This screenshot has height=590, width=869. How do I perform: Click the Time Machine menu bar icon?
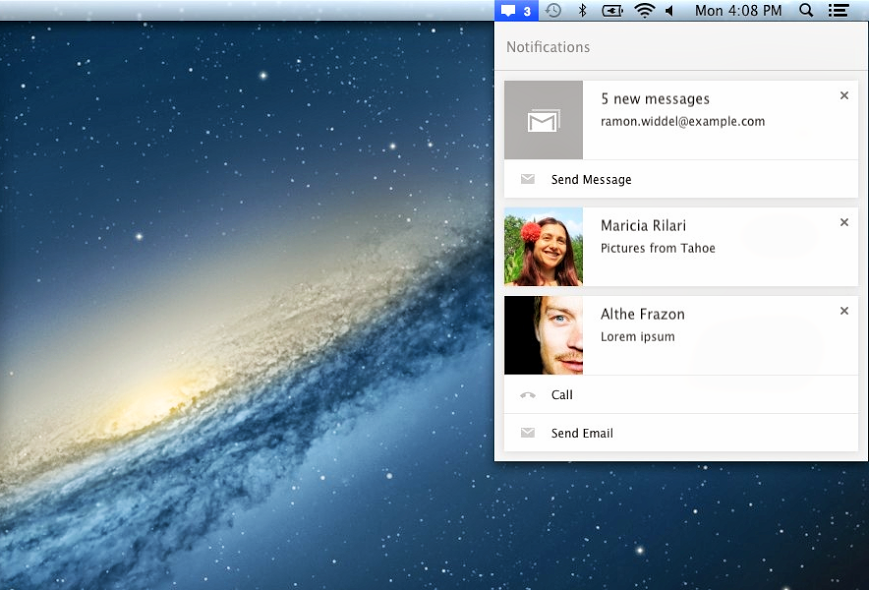(x=553, y=11)
